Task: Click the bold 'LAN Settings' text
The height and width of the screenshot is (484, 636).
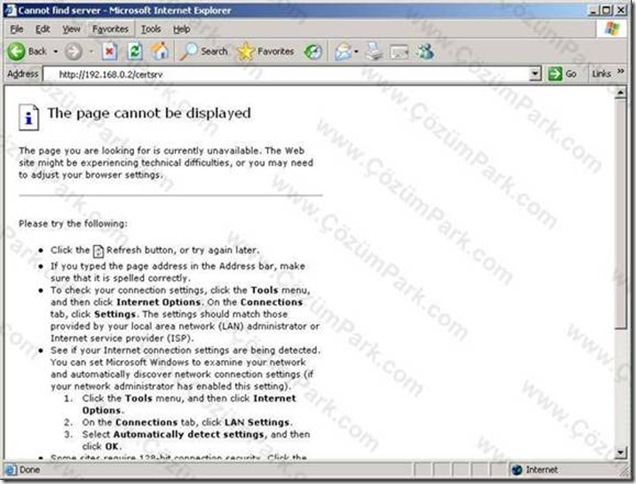Action: pyautogui.click(x=257, y=422)
